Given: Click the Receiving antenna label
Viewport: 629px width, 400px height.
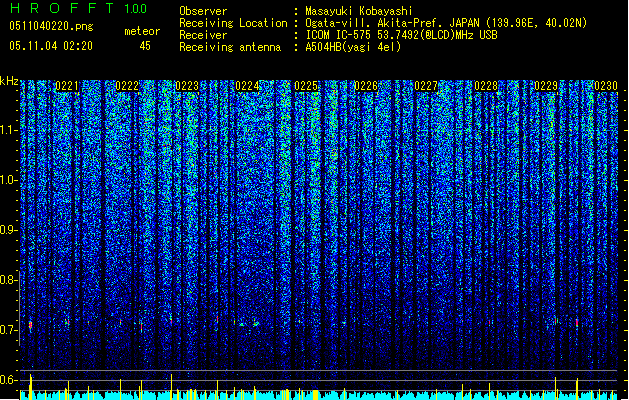Looking at the screenshot, I should point(230,47).
